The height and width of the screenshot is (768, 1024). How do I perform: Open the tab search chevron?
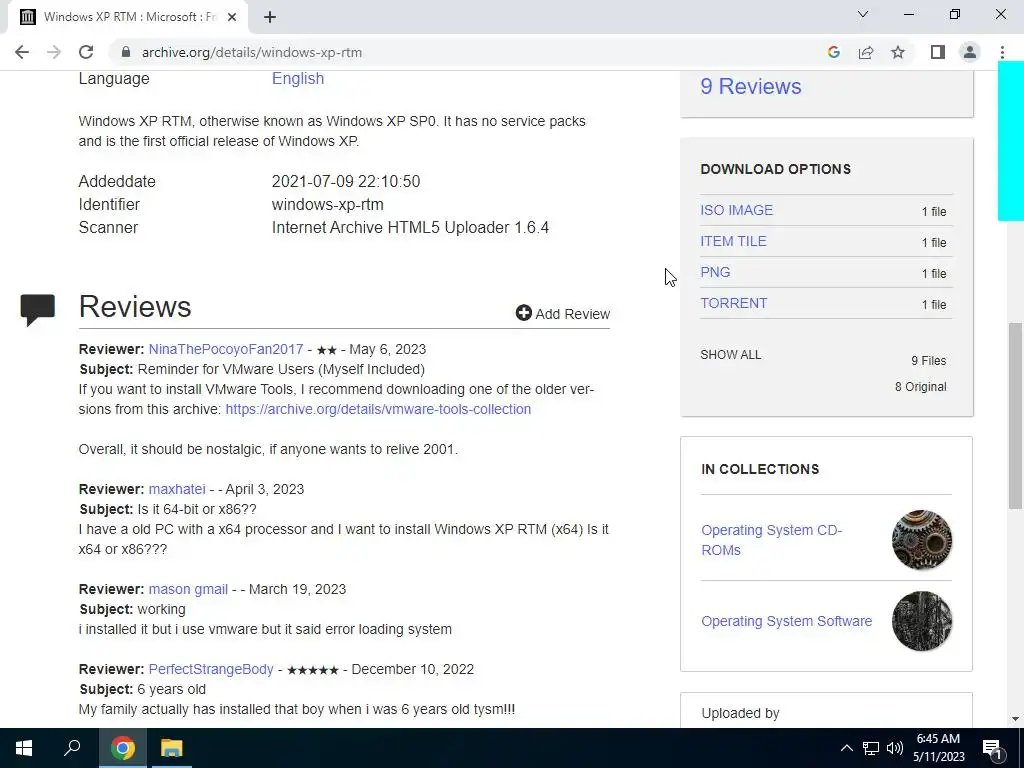click(863, 14)
